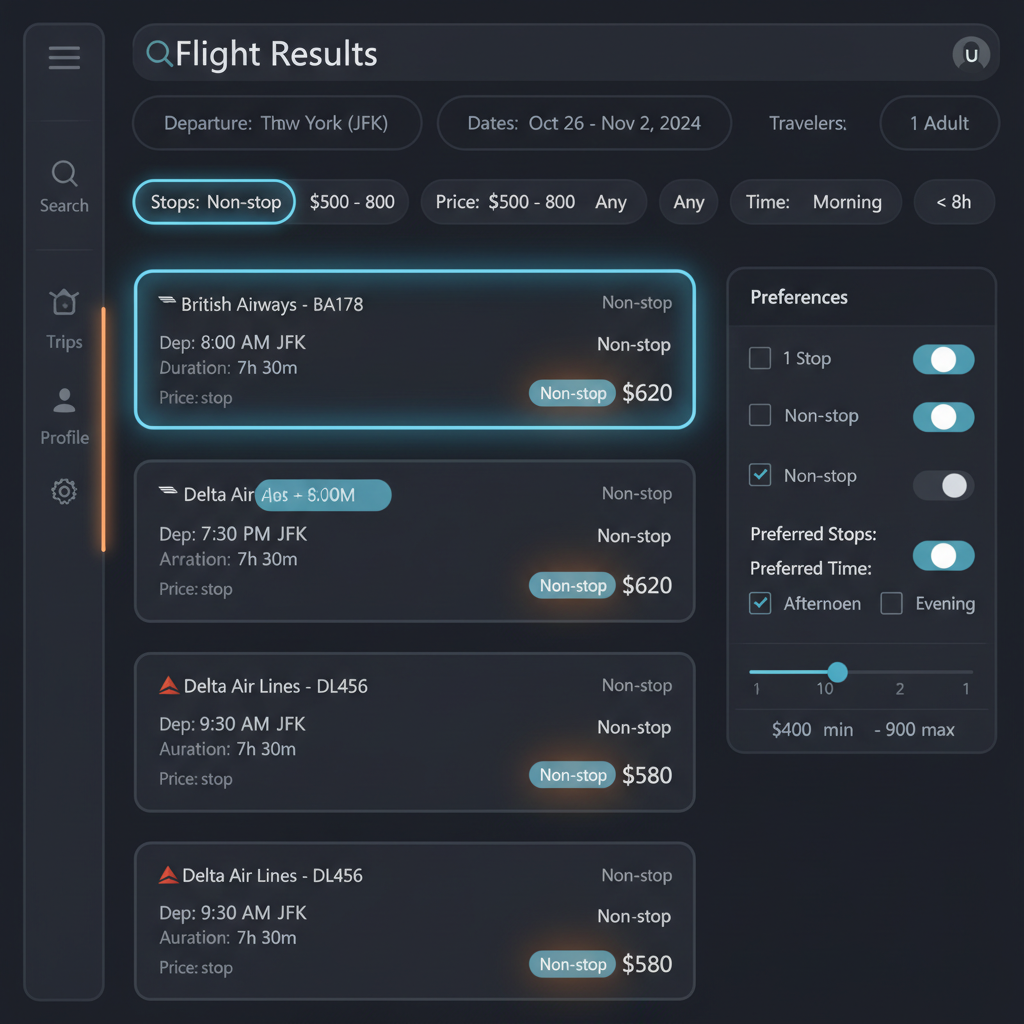Select the British Airways BA178 flight card
The height and width of the screenshot is (1024, 1024).
414,349
